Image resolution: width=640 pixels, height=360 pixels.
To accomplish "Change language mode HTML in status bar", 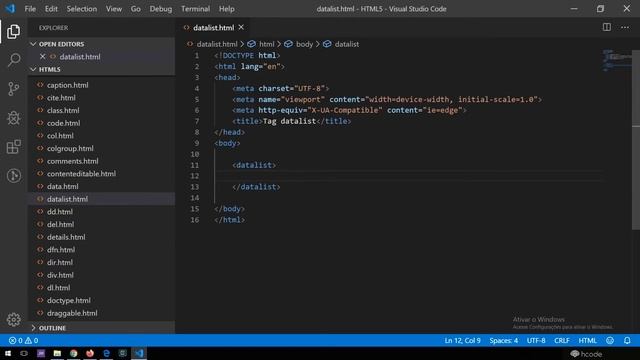I will tap(587, 340).
